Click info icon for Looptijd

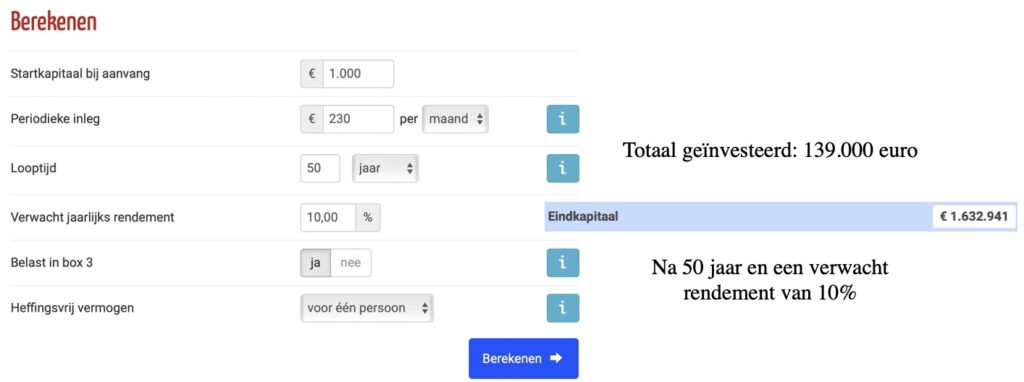(562, 168)
